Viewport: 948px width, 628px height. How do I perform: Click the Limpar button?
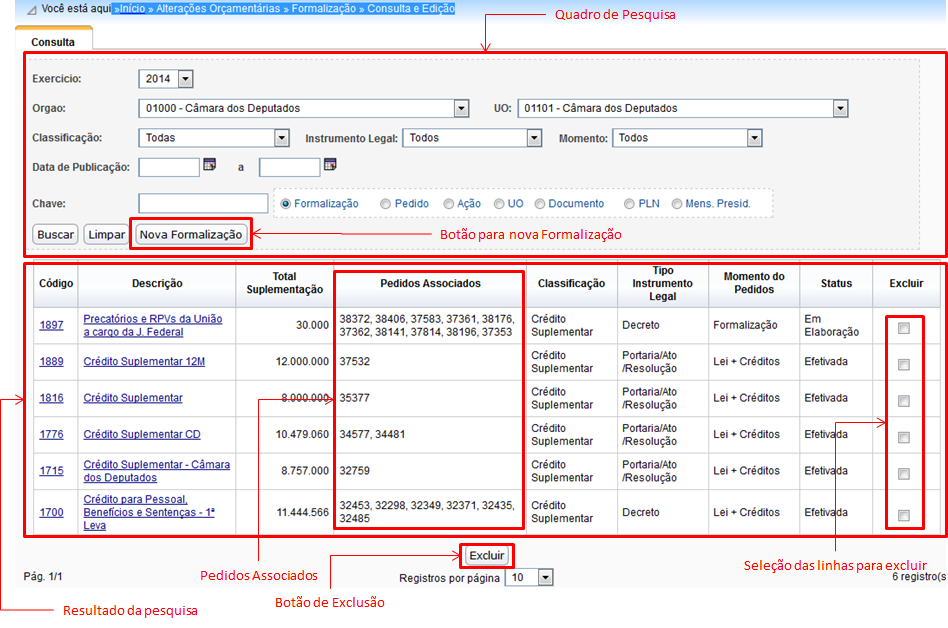tap(106, 235)
